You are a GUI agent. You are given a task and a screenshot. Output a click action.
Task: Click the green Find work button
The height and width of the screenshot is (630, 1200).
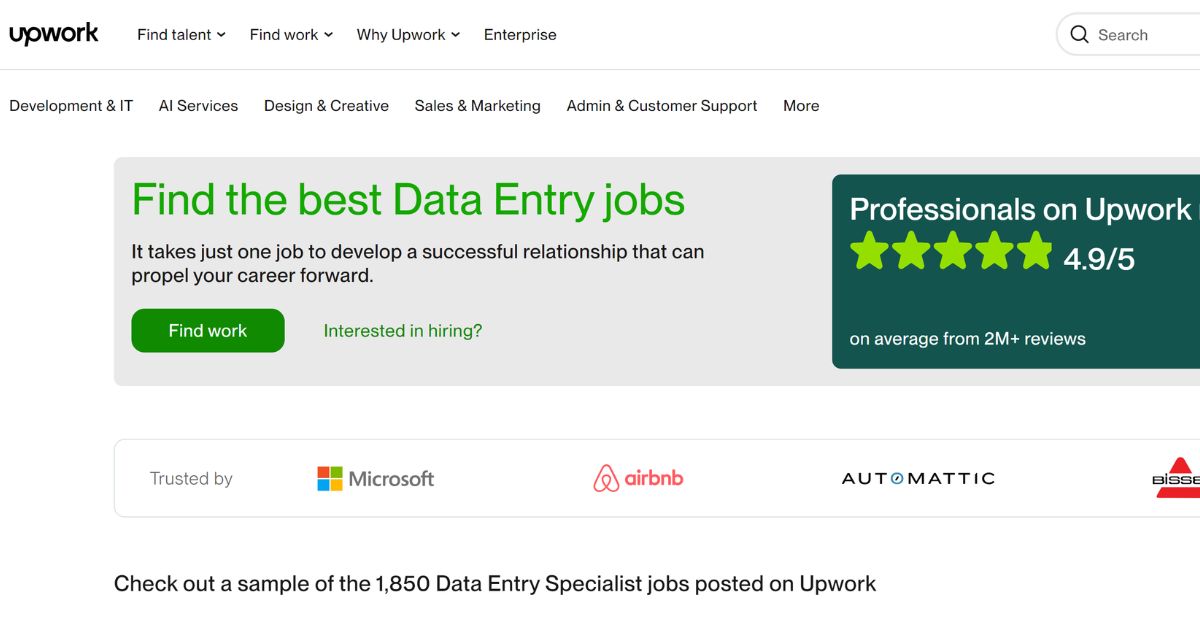point(207,330)
